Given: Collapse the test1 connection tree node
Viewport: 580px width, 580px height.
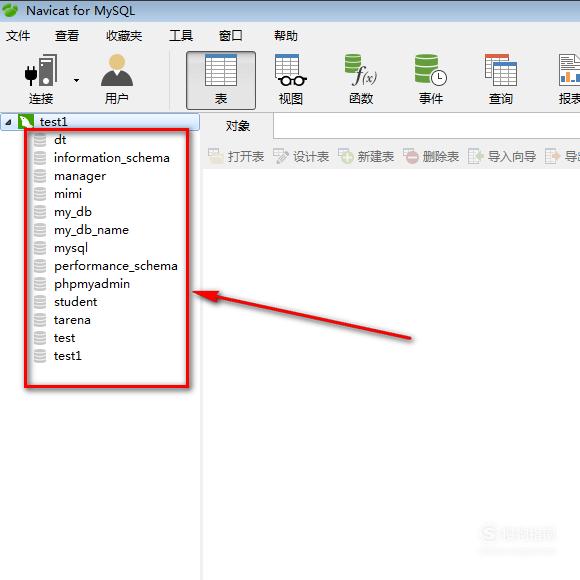Looking at the screenshot, I should (9, 122).
